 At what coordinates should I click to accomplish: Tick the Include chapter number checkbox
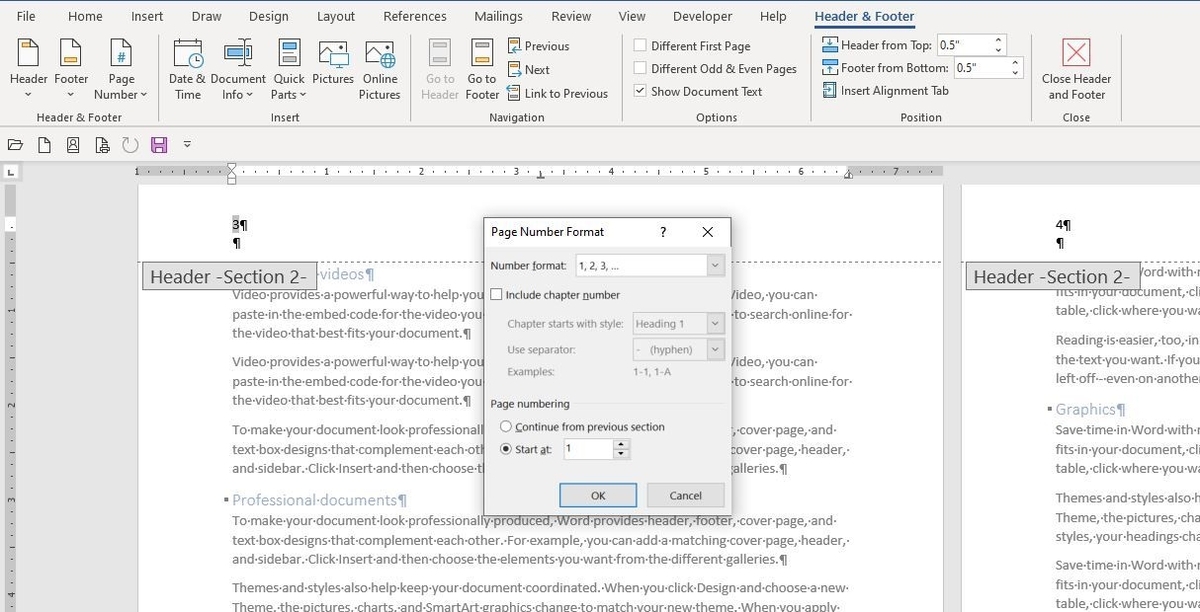pyautogui.click(x=497, y=295)
